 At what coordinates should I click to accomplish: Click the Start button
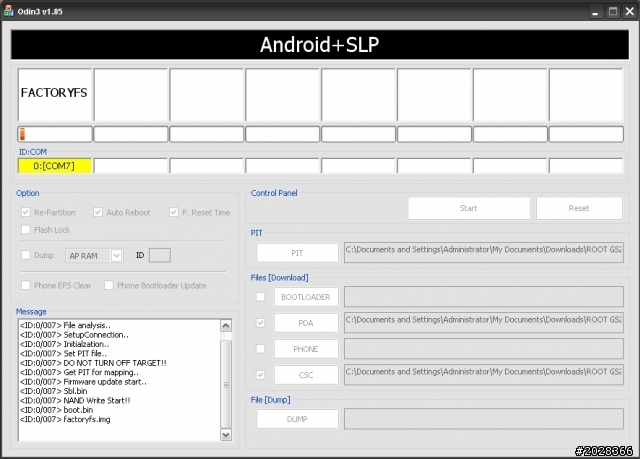[469, 208]
